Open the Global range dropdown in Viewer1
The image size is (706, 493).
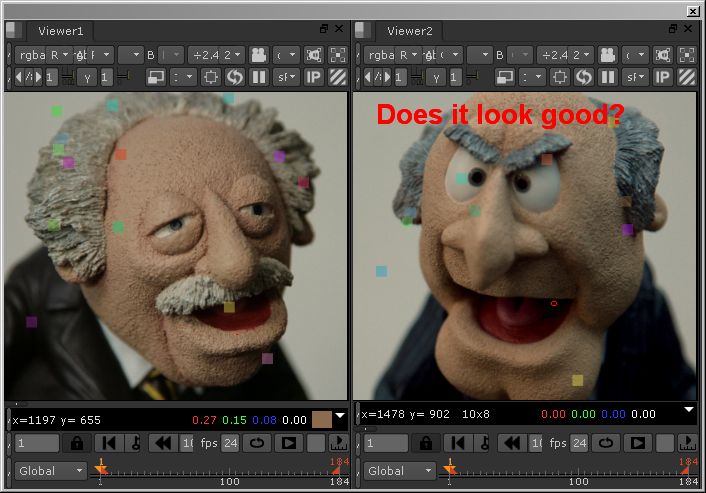(x=50, y=471)
